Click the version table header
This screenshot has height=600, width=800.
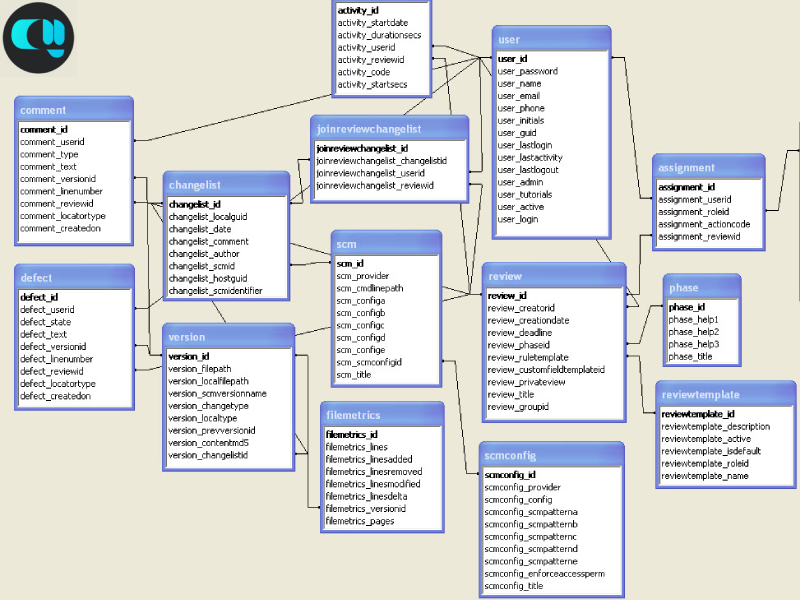228,337
